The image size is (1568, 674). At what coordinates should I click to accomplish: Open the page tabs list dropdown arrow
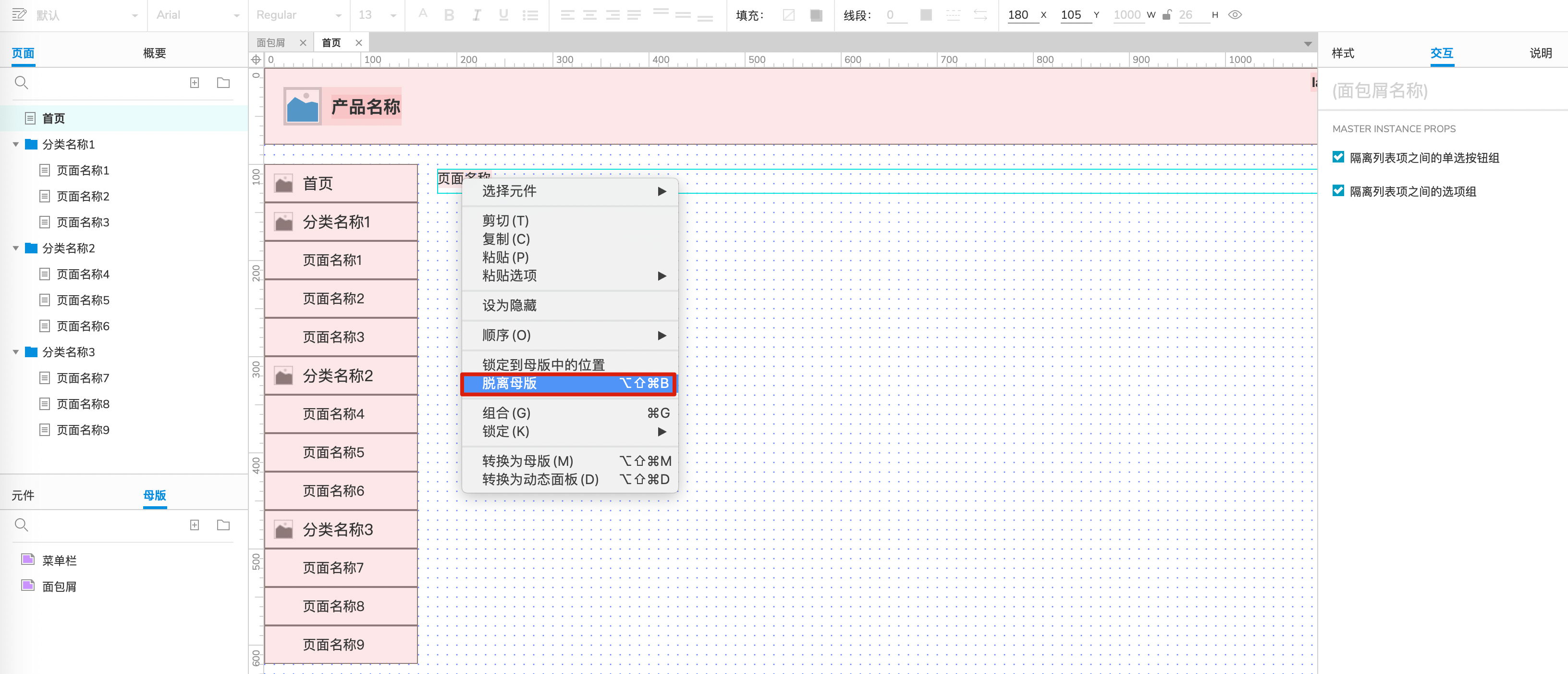pos(1308,43)
